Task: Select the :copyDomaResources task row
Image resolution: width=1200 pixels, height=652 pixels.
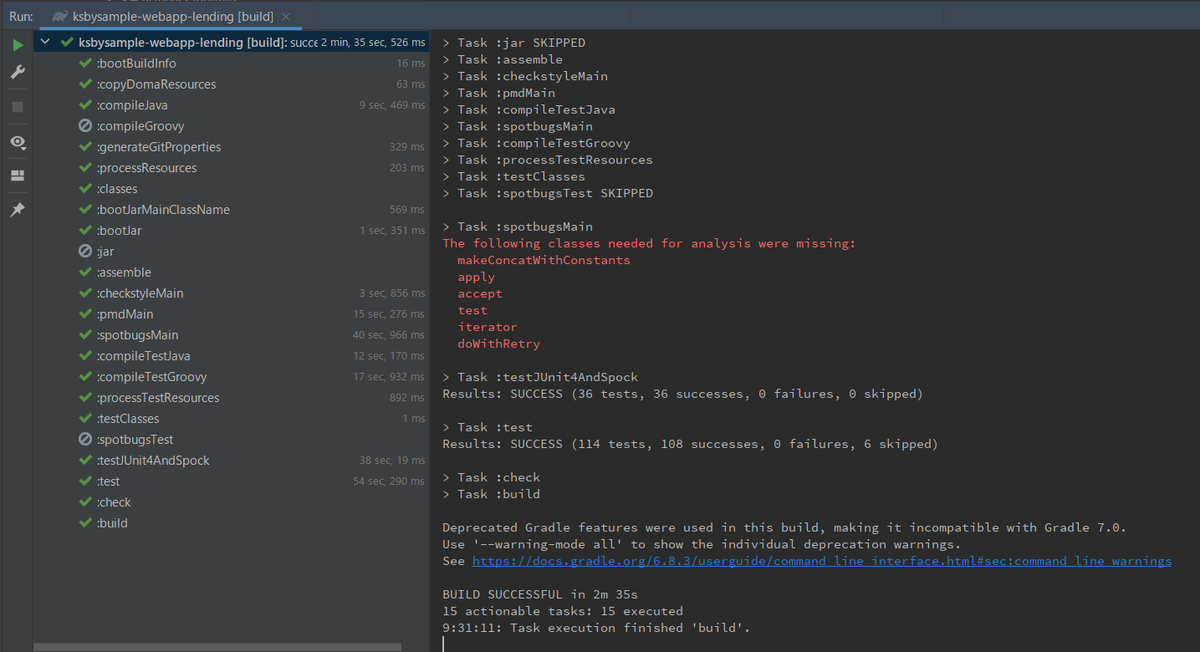Action: pyautogui.click(x=231, y=84)
